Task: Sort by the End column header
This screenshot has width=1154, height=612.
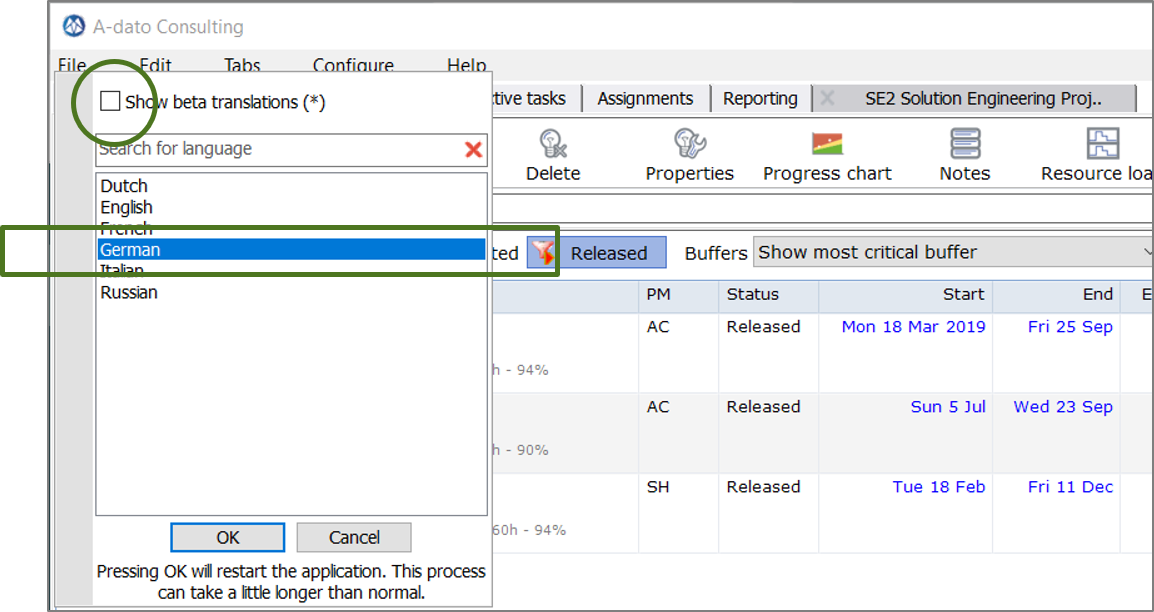Action: tap(1056, 295)
